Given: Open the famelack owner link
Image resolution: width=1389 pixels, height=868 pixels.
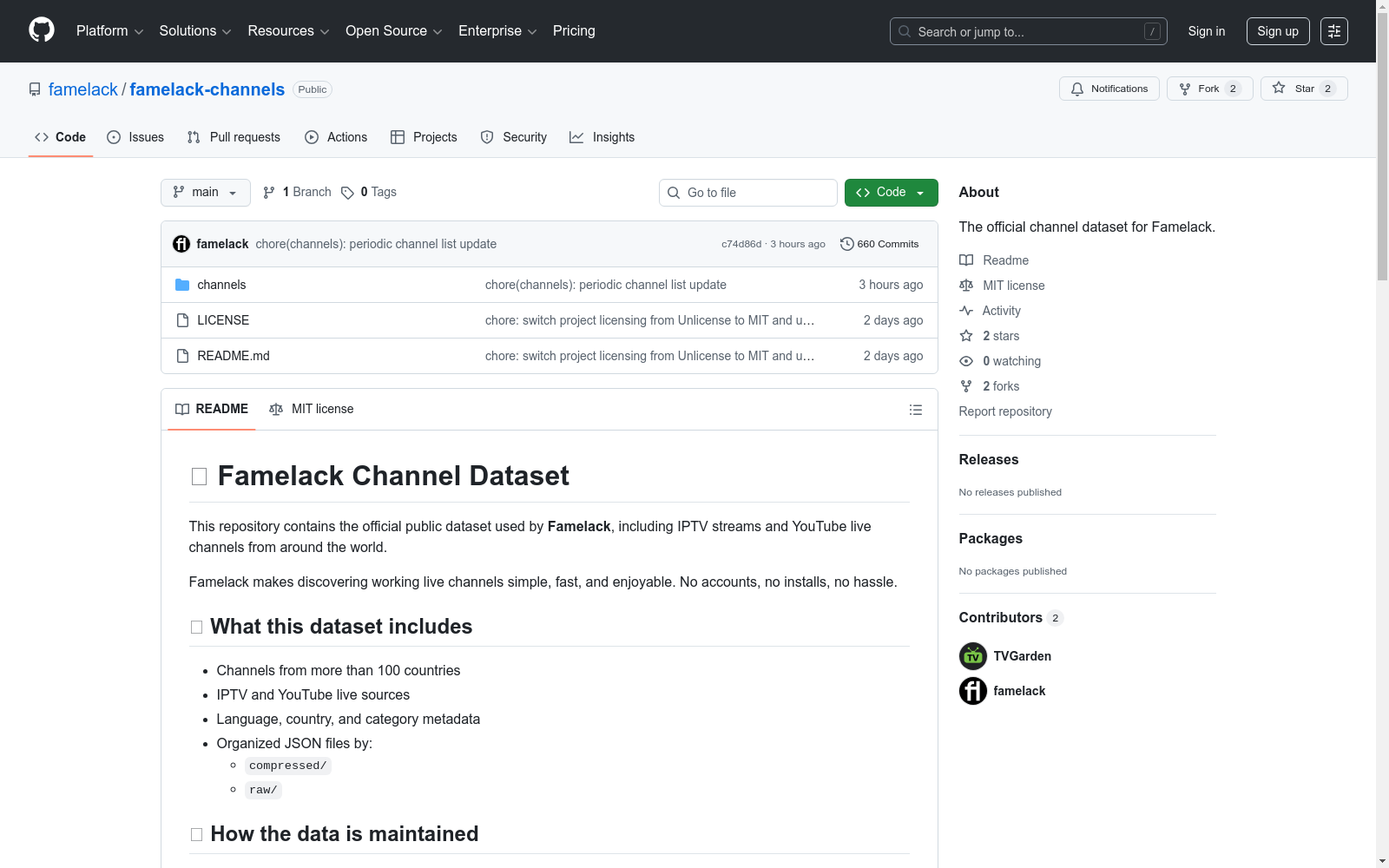Looking at the screenshot, I should pos(83,89).
